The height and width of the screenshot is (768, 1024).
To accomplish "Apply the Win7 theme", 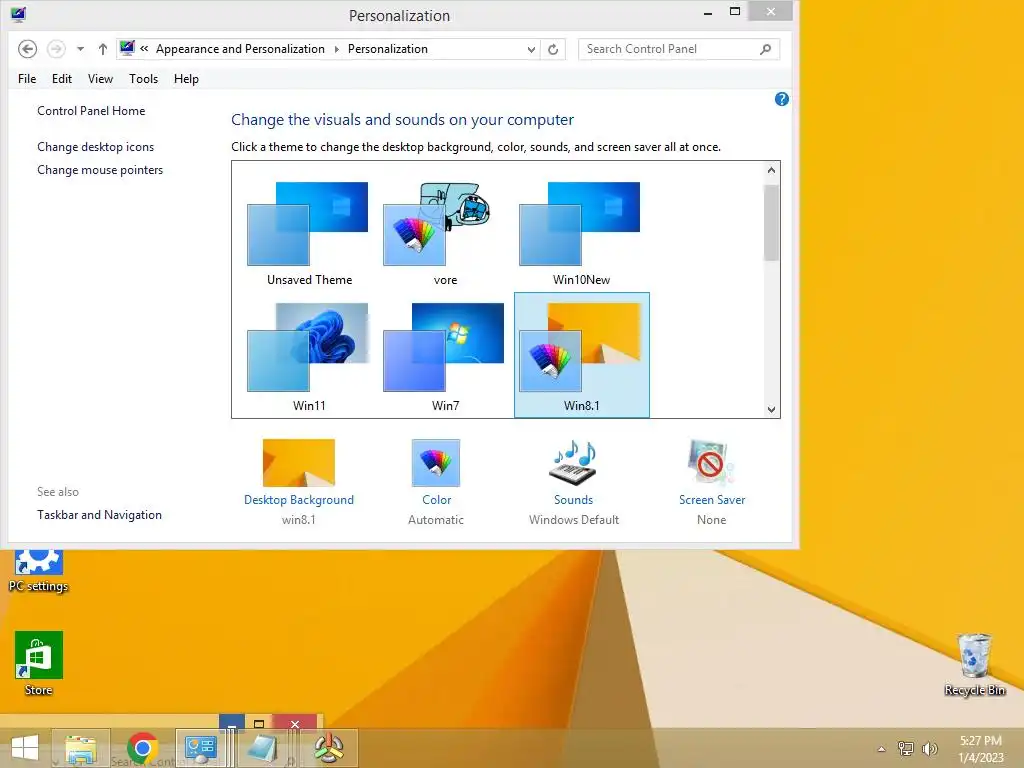I will click(445, 357).
